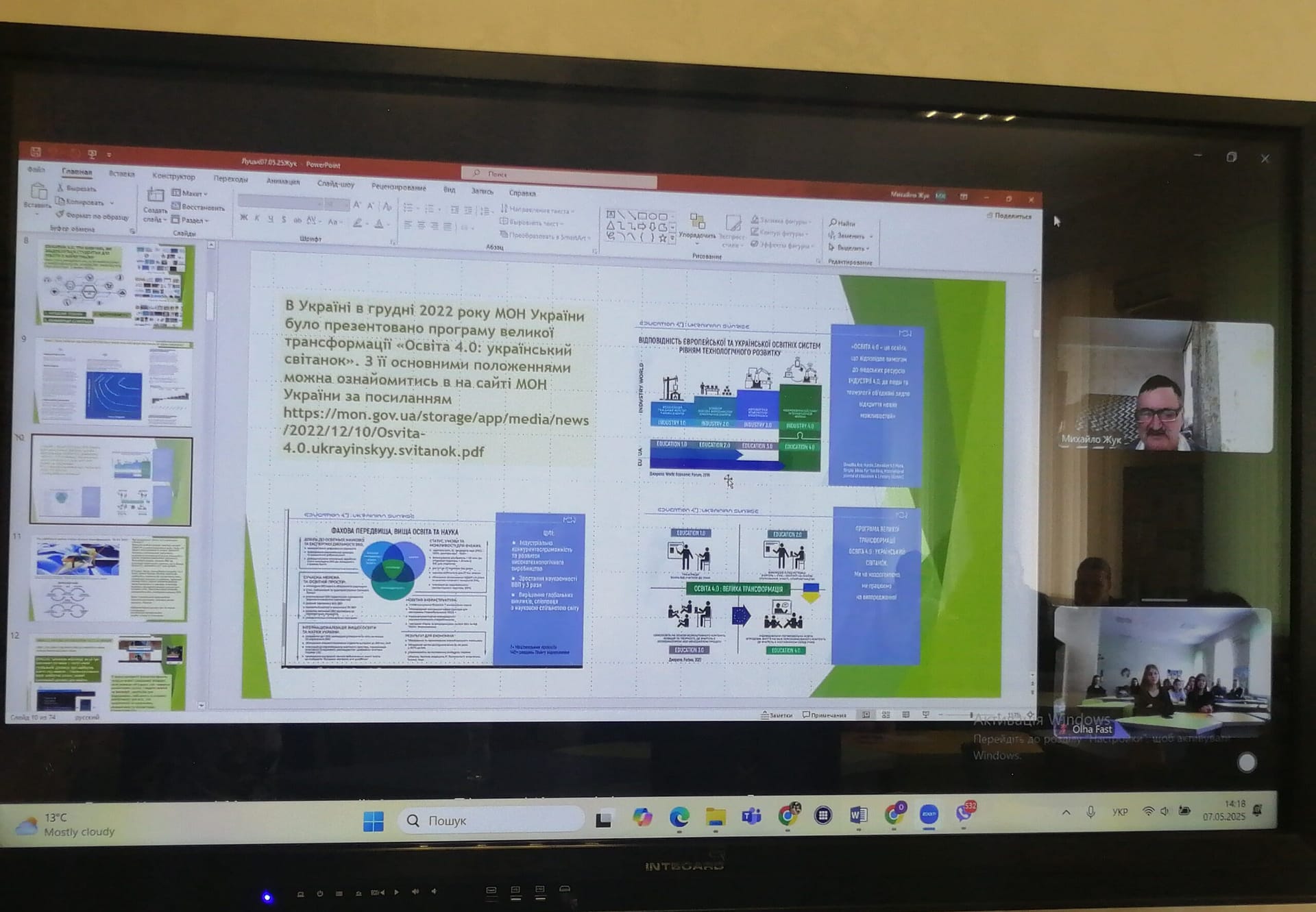Click the Вырезать scissors icon
This screenshot has width=1316, height=912.
pyautogui.click(x=61, y=188)
